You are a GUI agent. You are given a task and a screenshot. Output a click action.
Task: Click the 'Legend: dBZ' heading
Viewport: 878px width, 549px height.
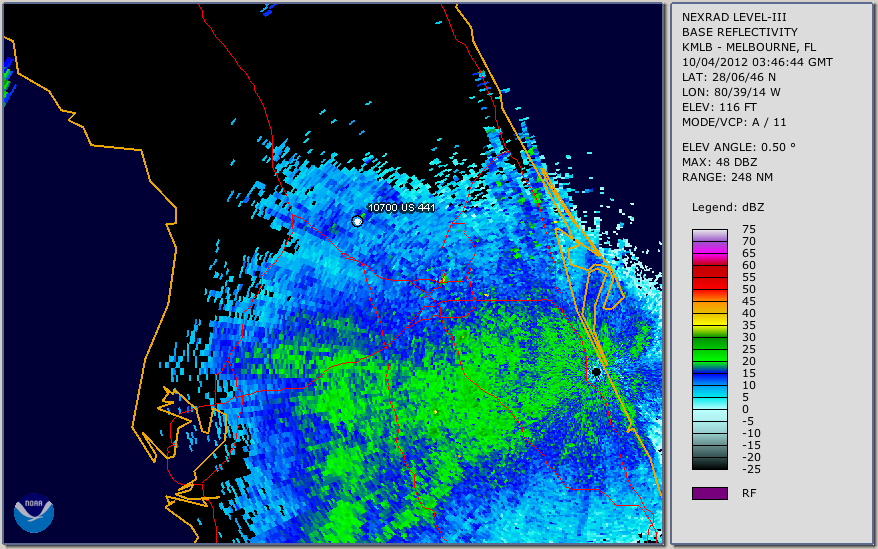(728, 207)
